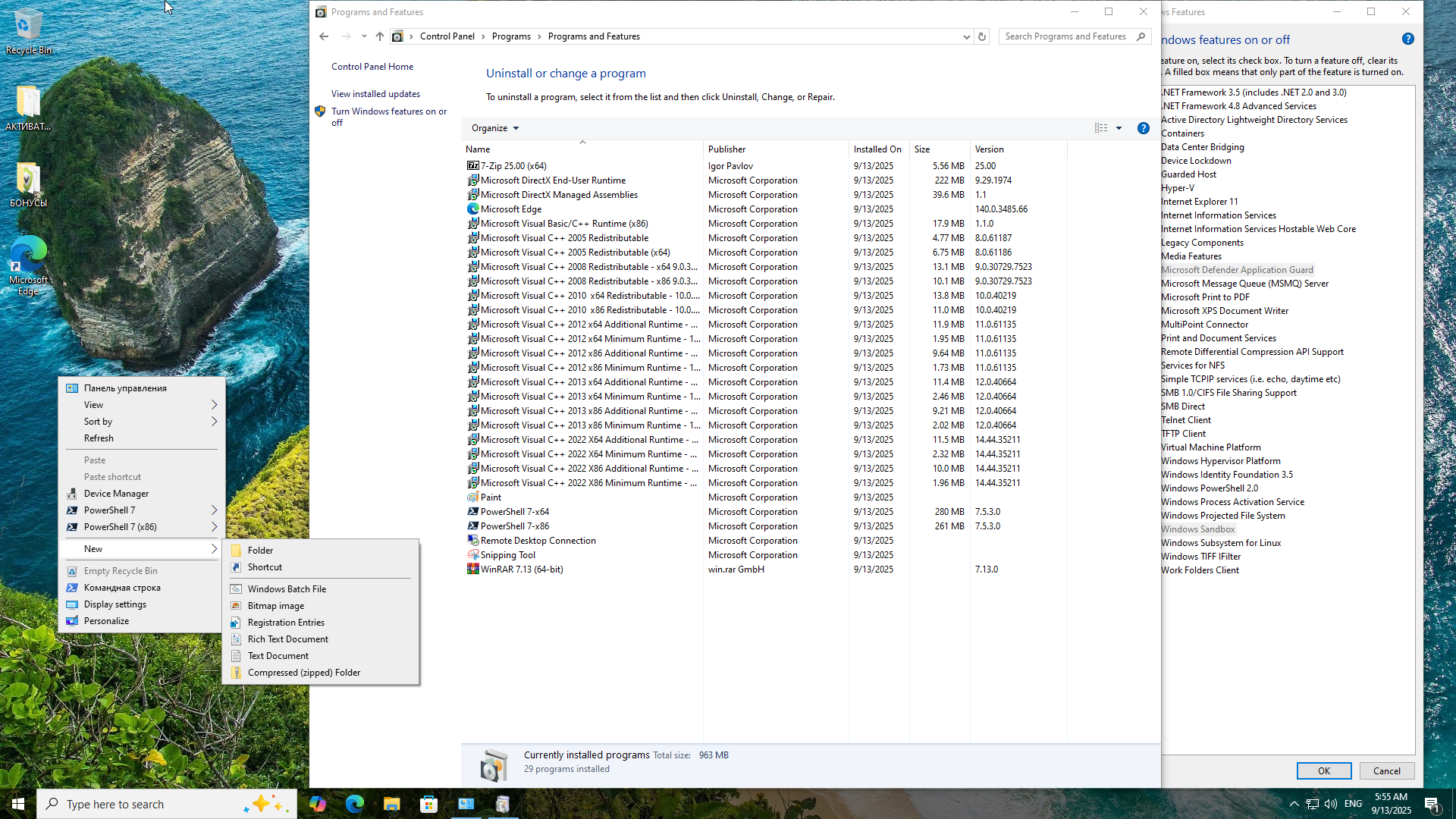Open File Explorer from the taskbar
The image size is (1456, 819).
coord(392,804)
